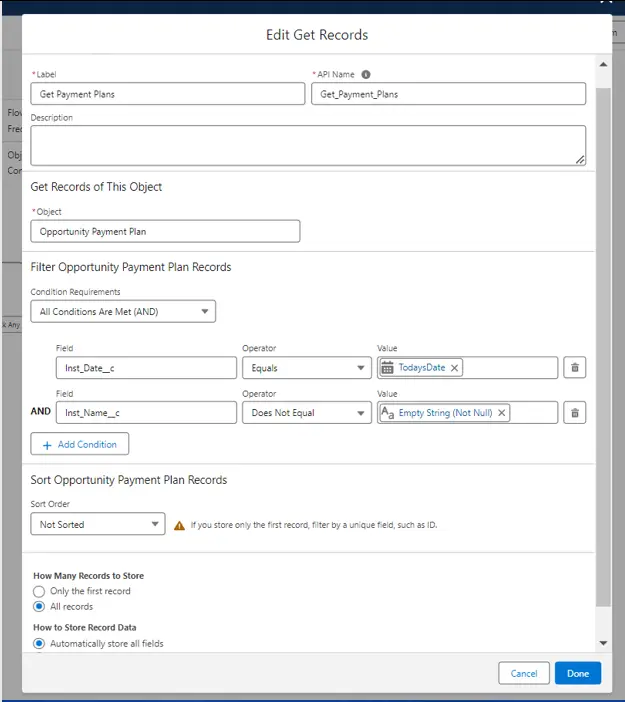
Task: Click the Add Condition button
Action: pos(80,444)
